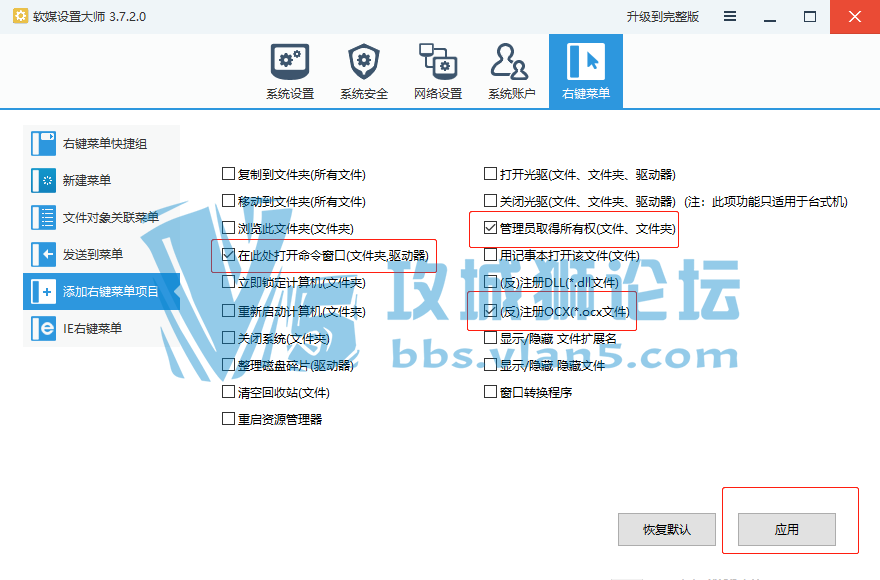Enable 窗口转换程序 checkbox
This screenshot has width=880, height=580.
click(x=491, y=391)
